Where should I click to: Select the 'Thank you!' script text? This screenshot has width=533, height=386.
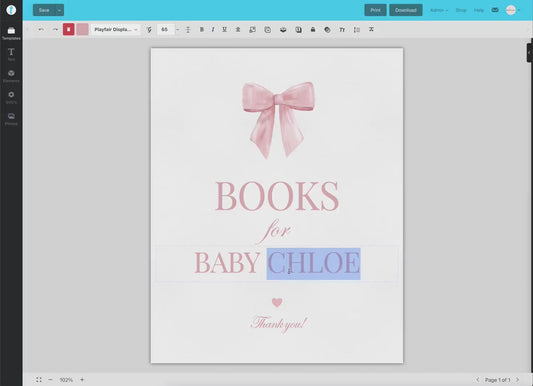coord(278,324)
